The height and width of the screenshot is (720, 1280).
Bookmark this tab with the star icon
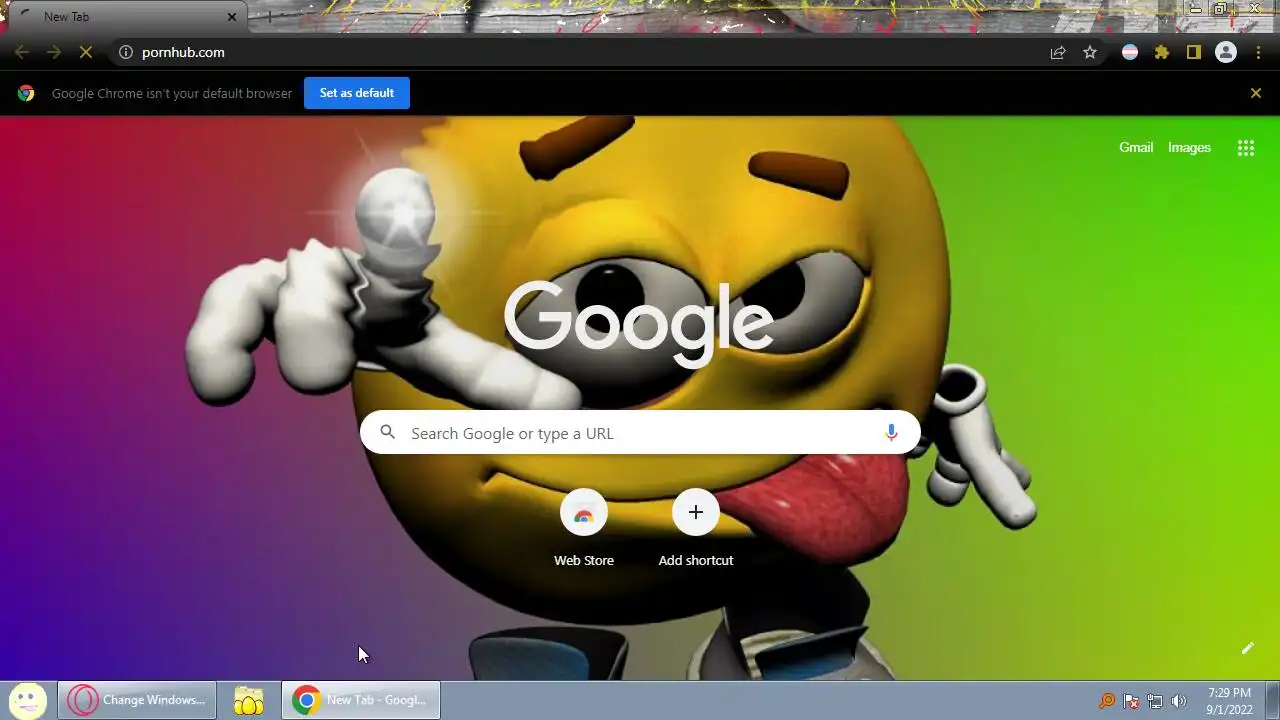[1090, 52]
